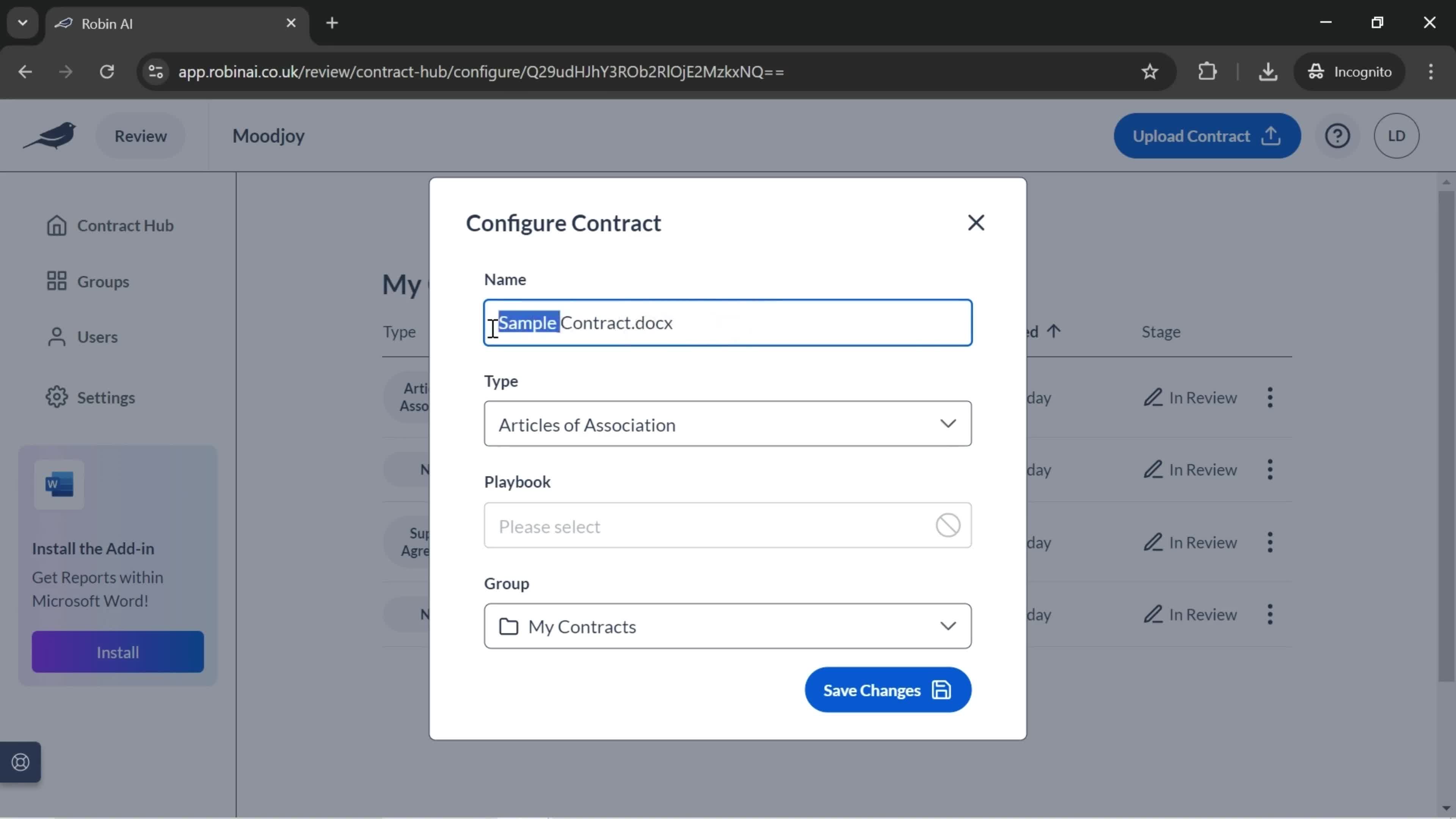Image resolution: width=1456 pixels, height=819 pixels.
Task: Open the Playbook selection dropdown
Action: tap(727, 525)
